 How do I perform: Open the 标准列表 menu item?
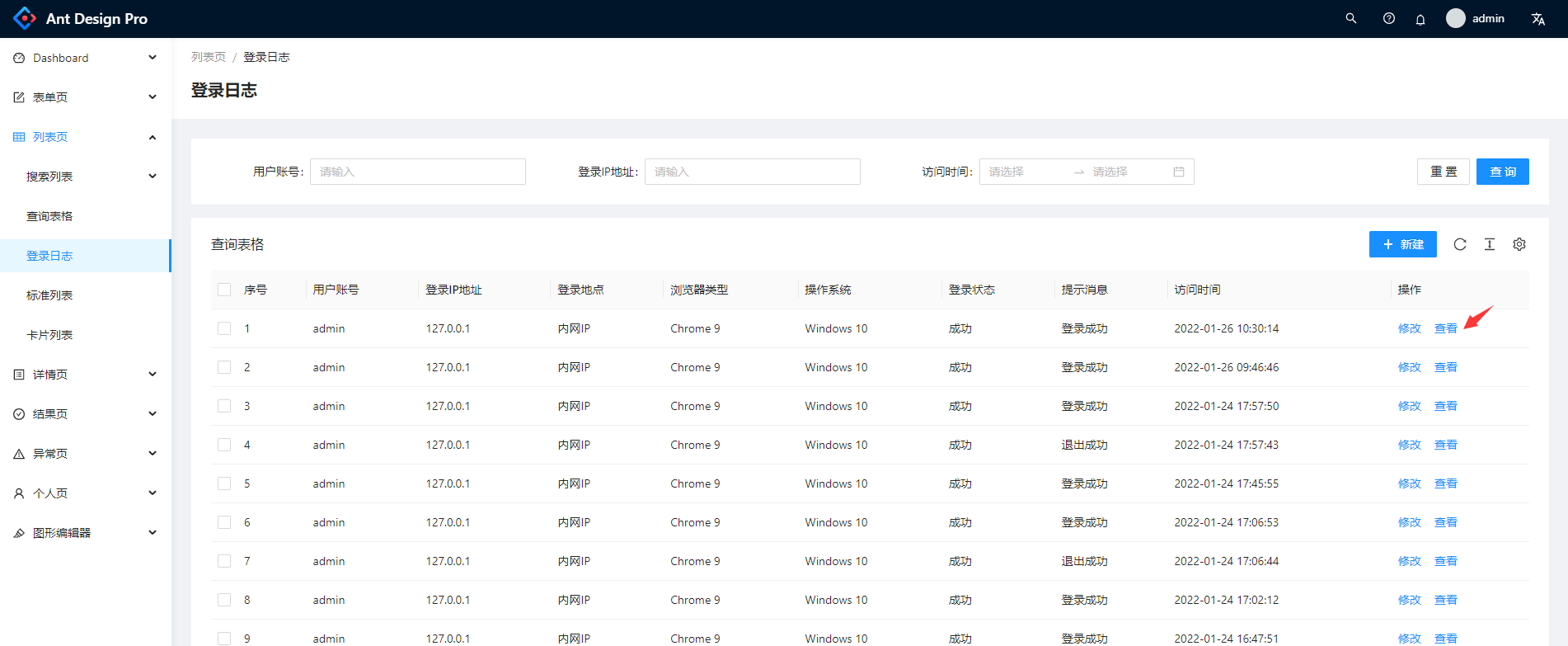click(86, 295)
